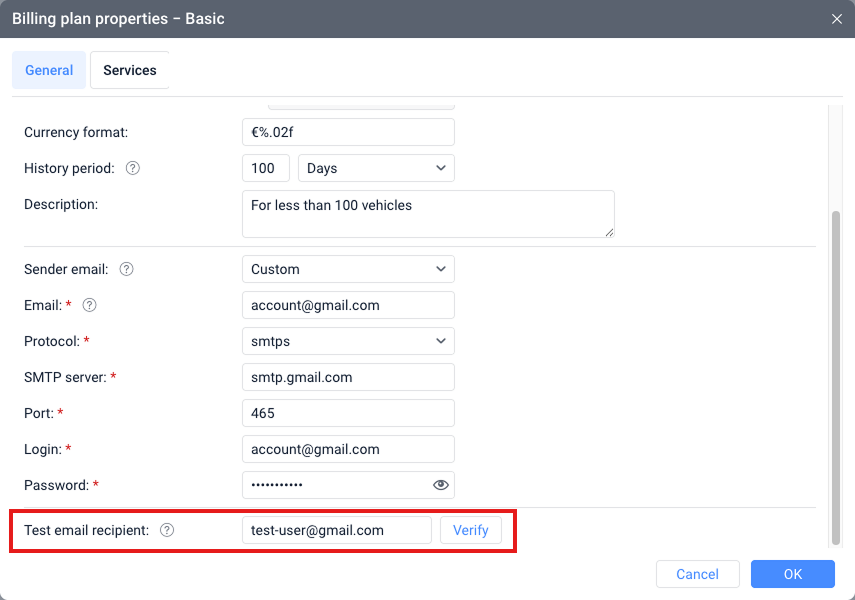Select the General tab
855x600 pixels.
point(49,70)
